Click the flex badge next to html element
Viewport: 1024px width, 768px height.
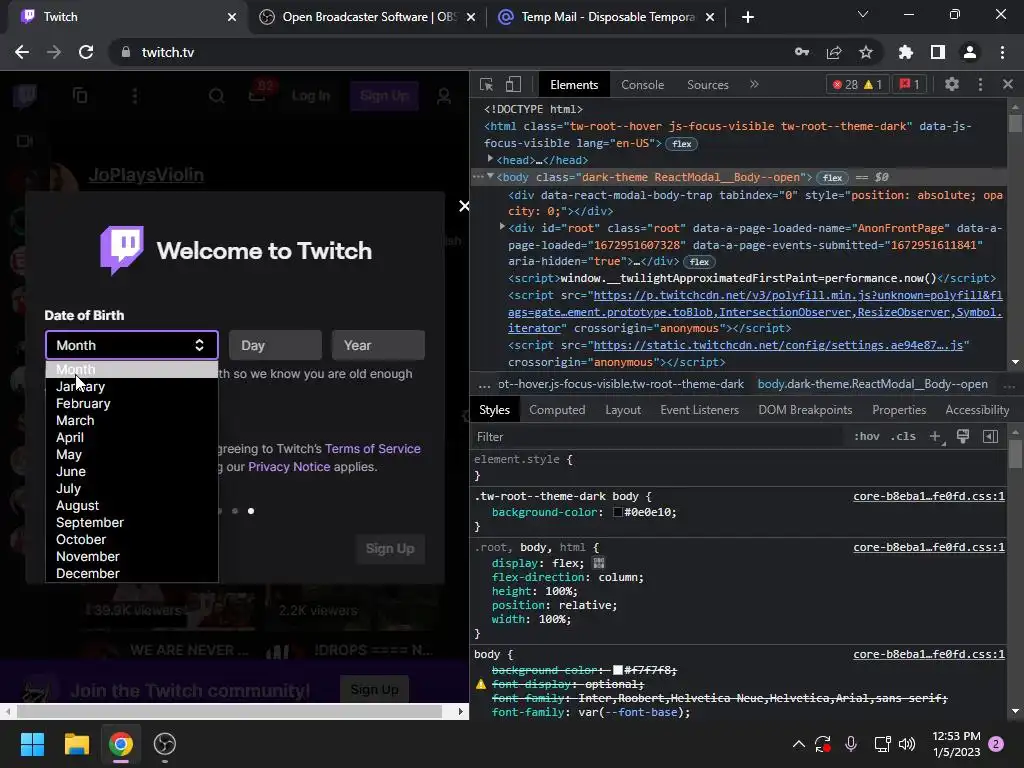tap(681, 144)
